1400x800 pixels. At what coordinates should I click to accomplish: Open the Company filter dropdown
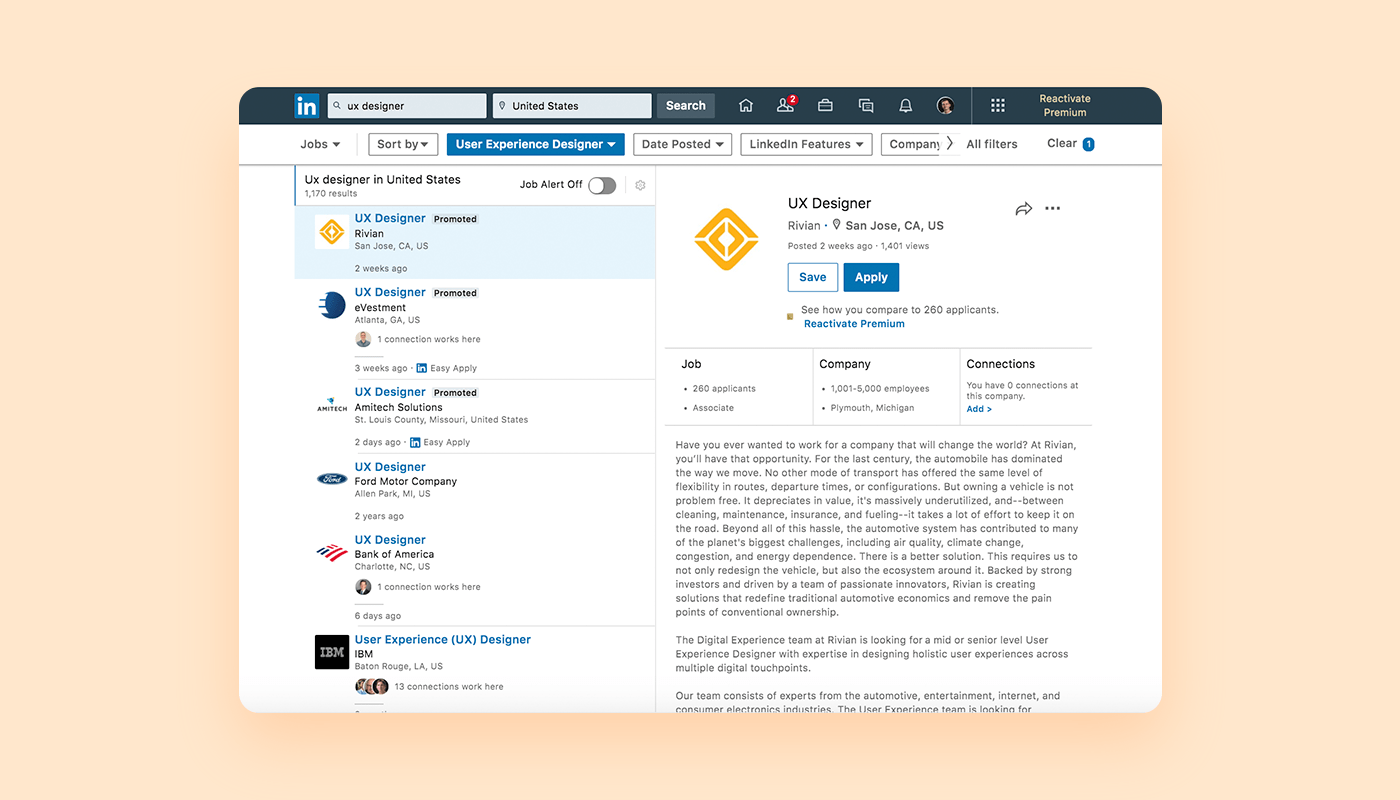pos(911,144)
